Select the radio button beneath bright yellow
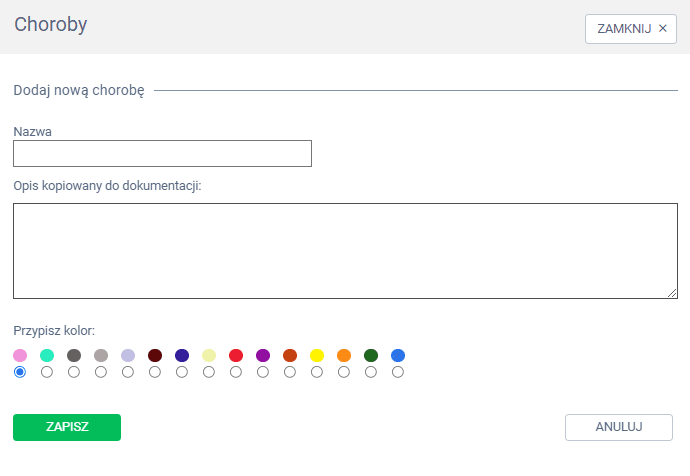Screen dimensions: 690x476 (x=317, y=372)
